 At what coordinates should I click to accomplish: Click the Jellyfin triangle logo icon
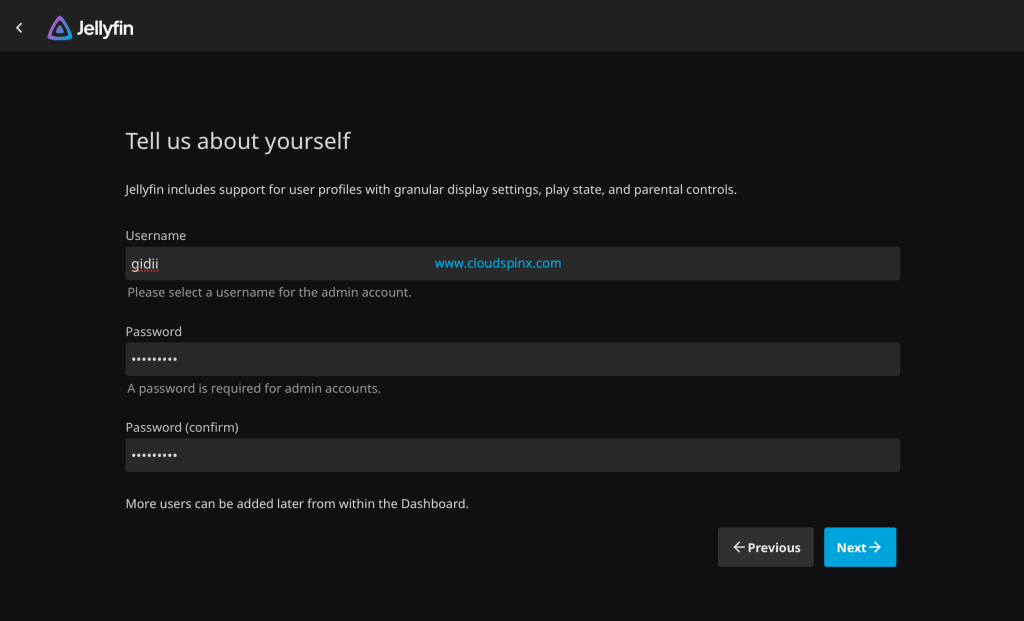click(x=59, y=28)
